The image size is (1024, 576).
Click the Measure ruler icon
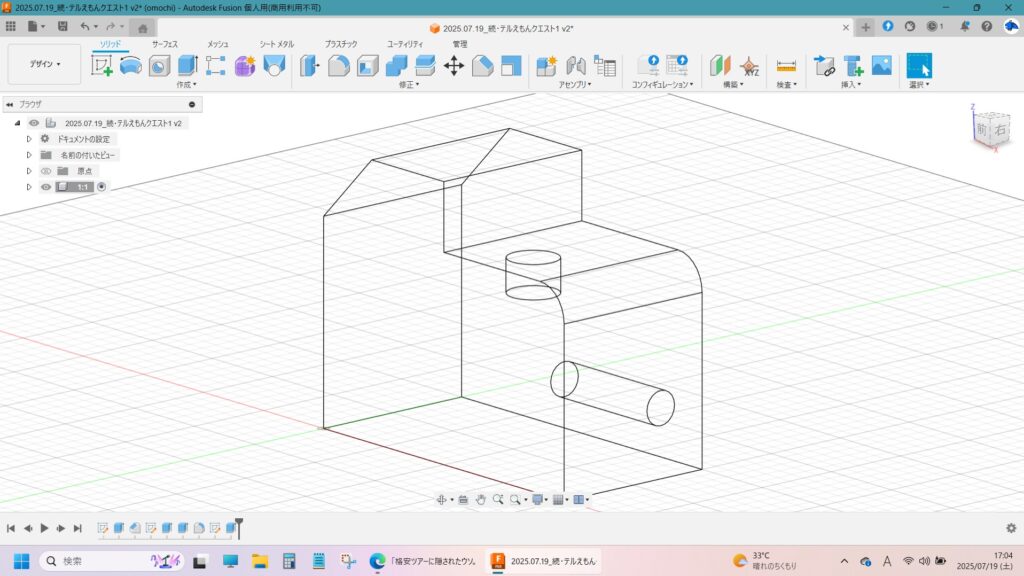click(786, 66)
